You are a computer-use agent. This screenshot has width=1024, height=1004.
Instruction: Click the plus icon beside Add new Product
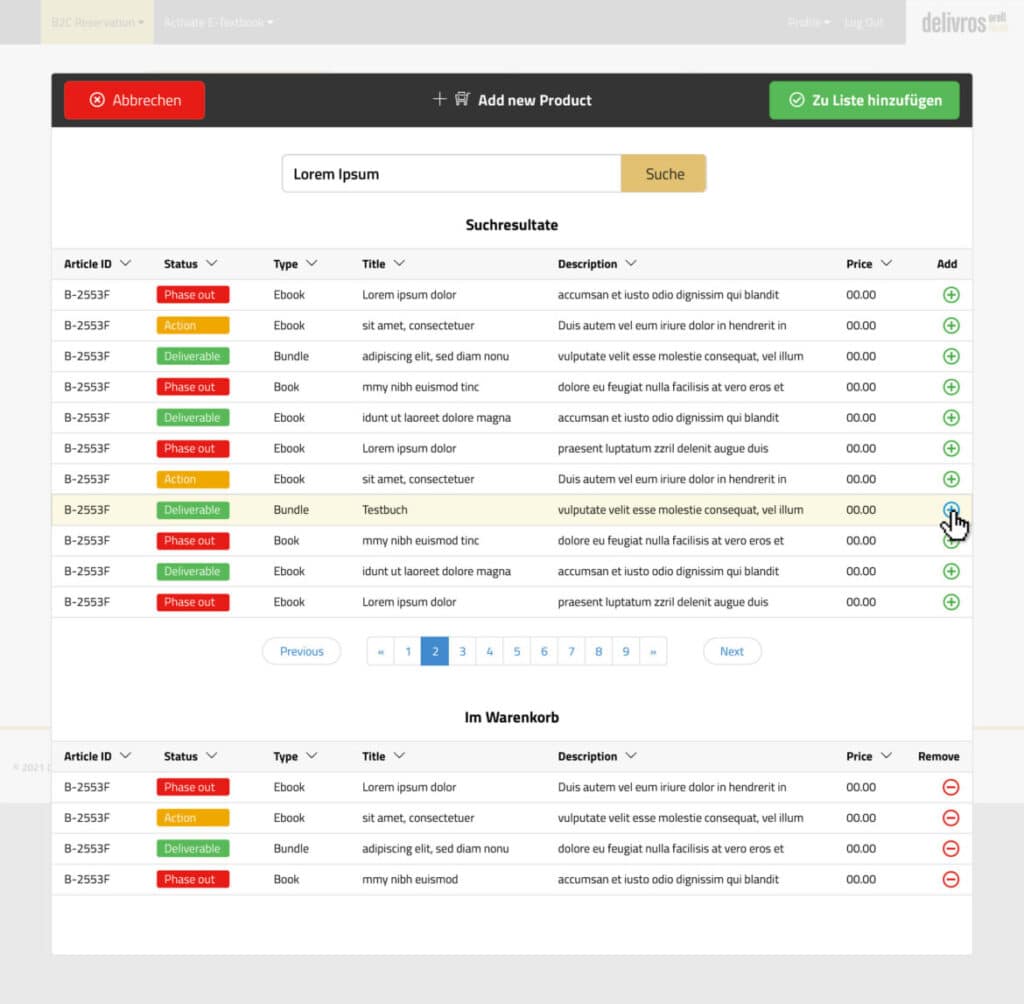click(439, 99)
